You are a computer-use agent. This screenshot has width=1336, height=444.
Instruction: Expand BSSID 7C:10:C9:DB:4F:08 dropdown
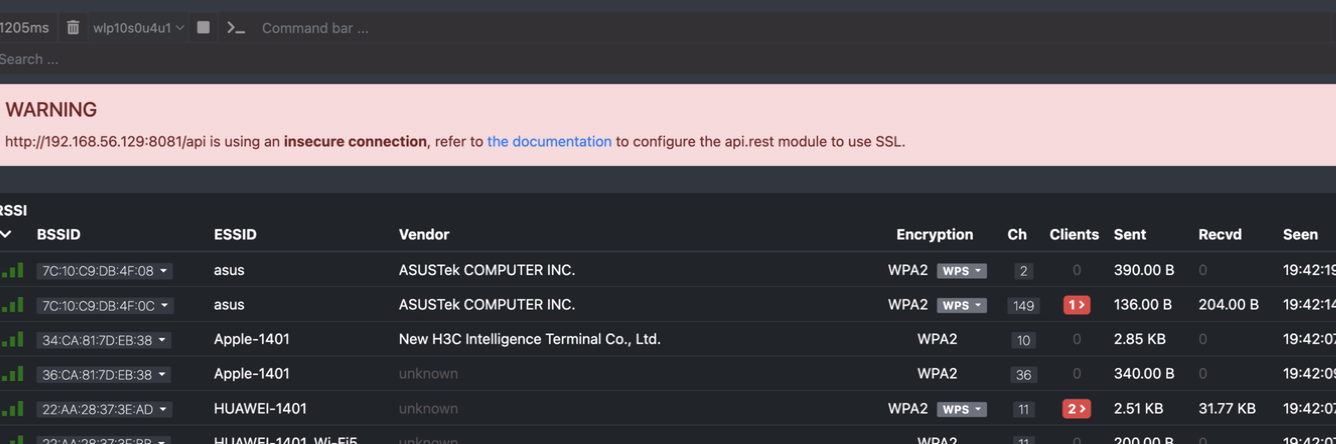coord(104,271)
